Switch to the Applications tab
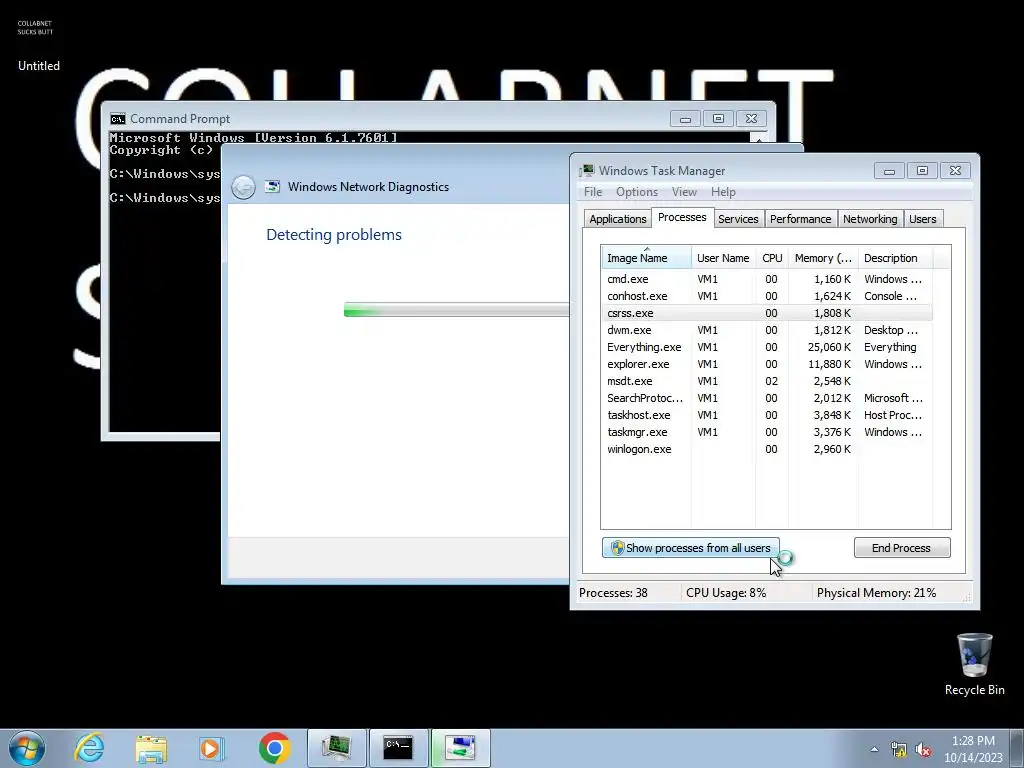Screen dimensions: 1024x768 [617, 219]
